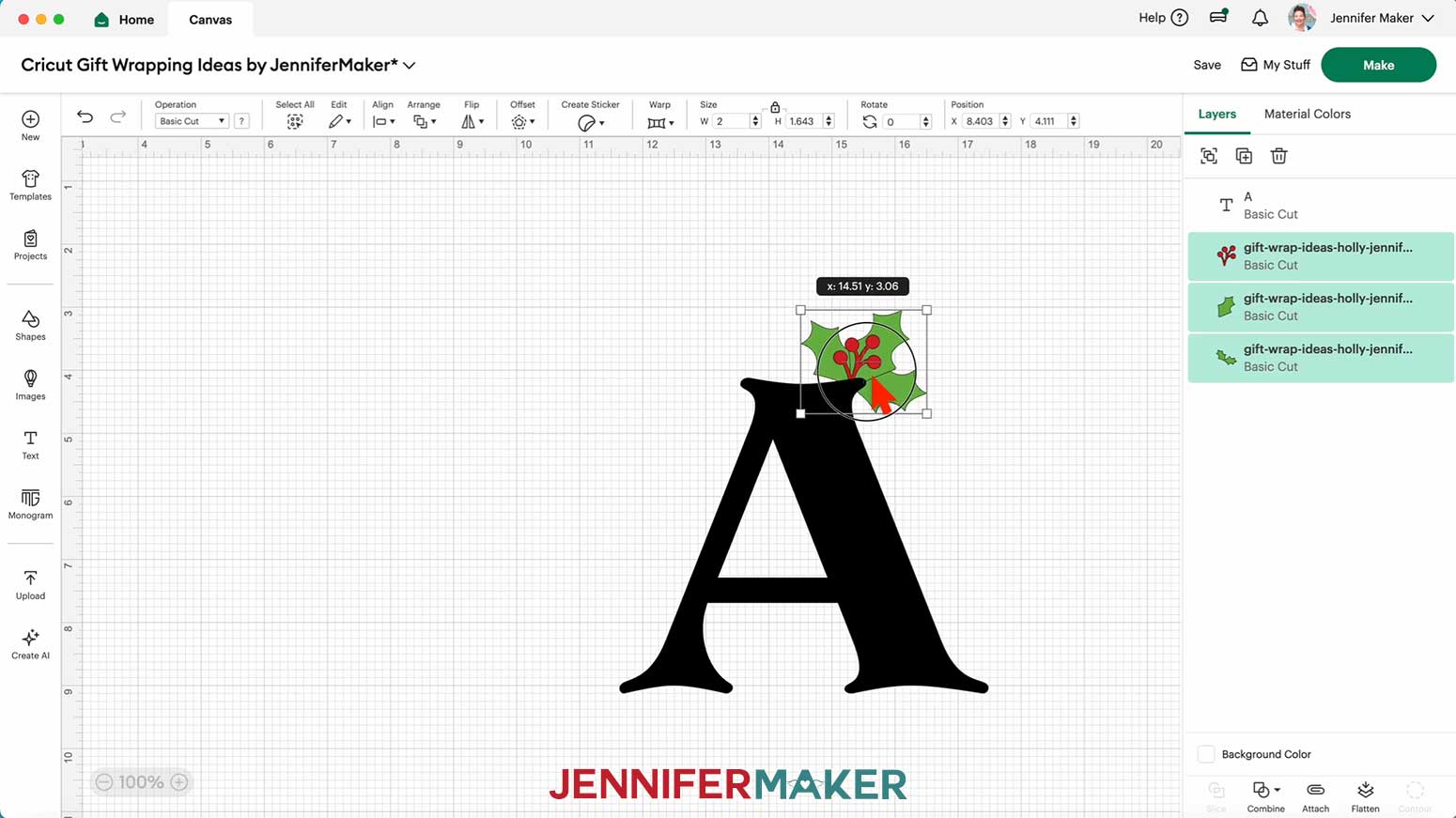
Task: Expand the Flip dropdown
Action: click(x=472, y=122)
